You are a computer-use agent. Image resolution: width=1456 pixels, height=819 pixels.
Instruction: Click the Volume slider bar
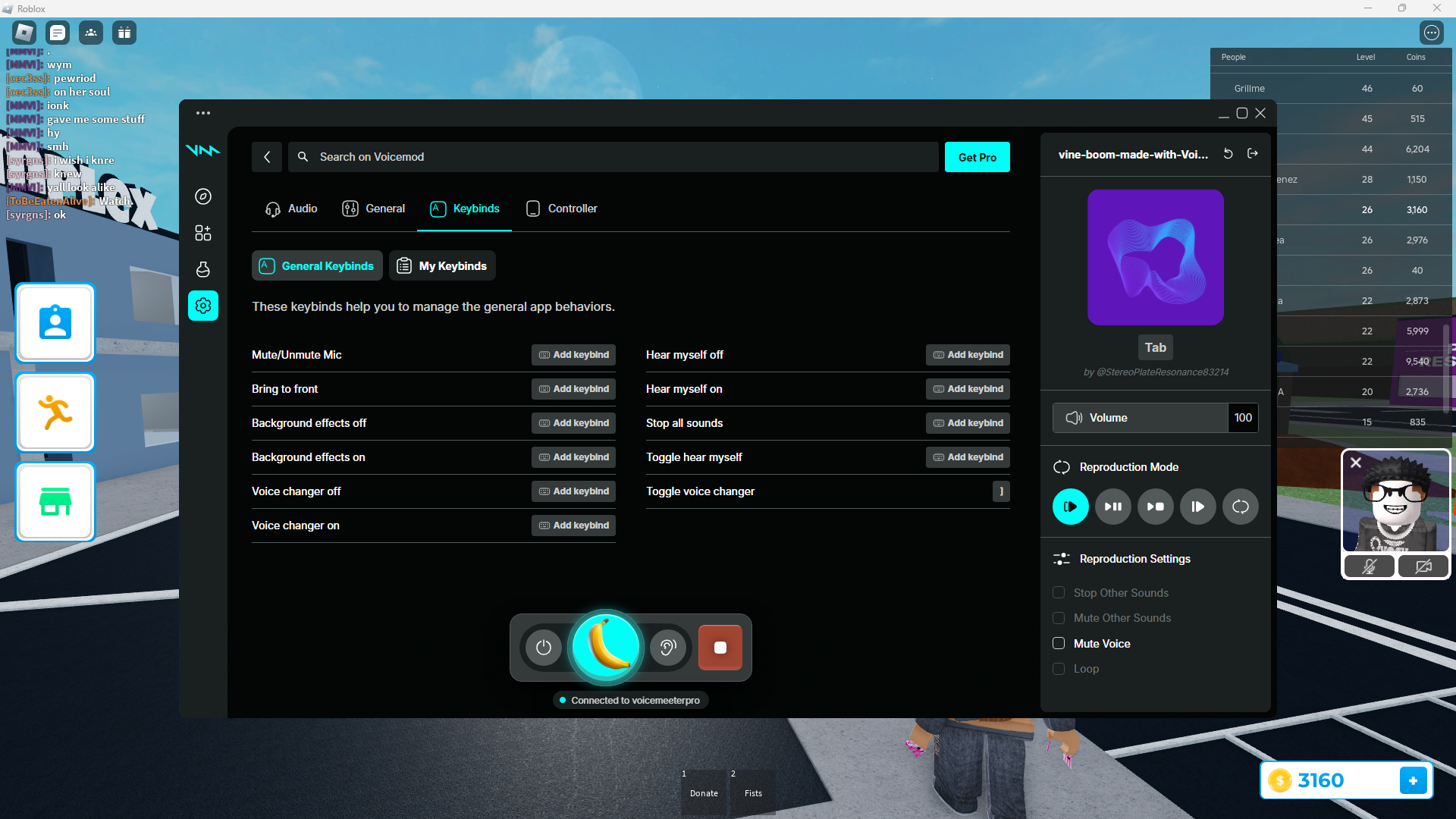[1141, 418]
